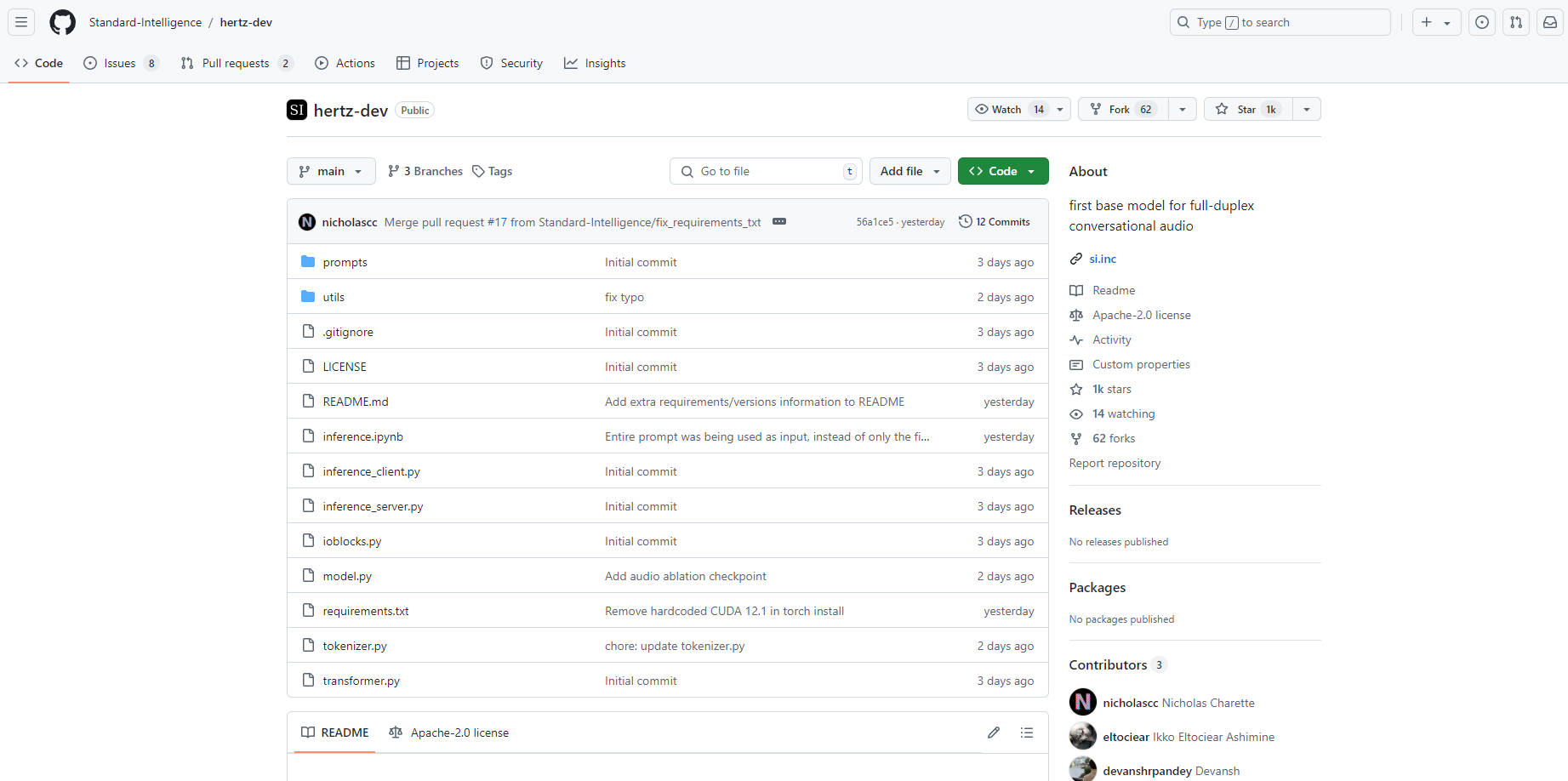Open the Add file dropdown

(909, 171)
